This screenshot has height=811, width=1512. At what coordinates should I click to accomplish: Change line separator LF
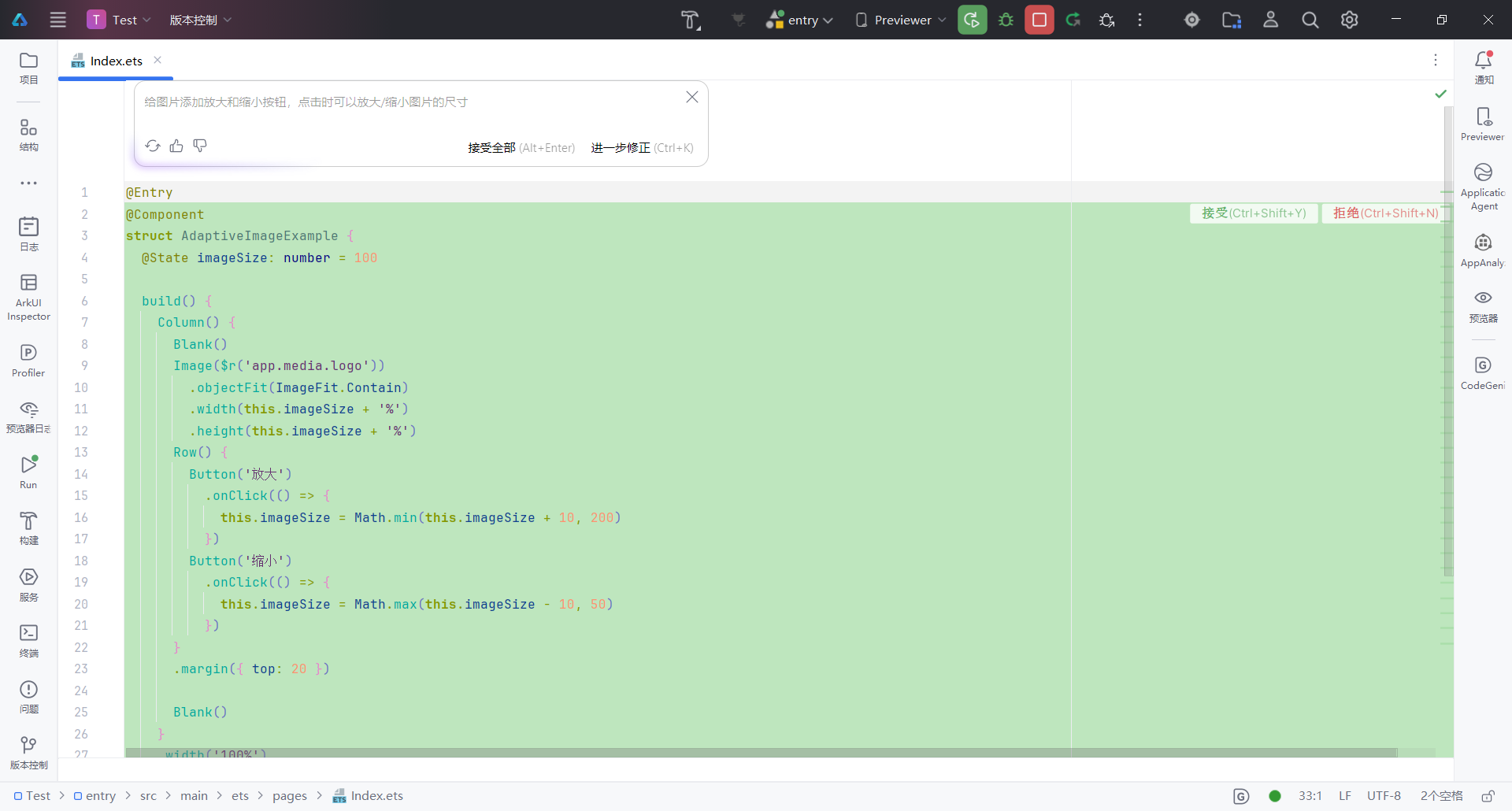1345,796
